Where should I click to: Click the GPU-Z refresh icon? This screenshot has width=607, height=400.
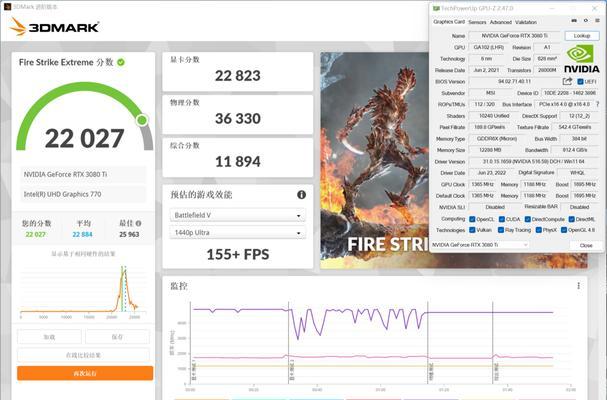click(586, 21)
